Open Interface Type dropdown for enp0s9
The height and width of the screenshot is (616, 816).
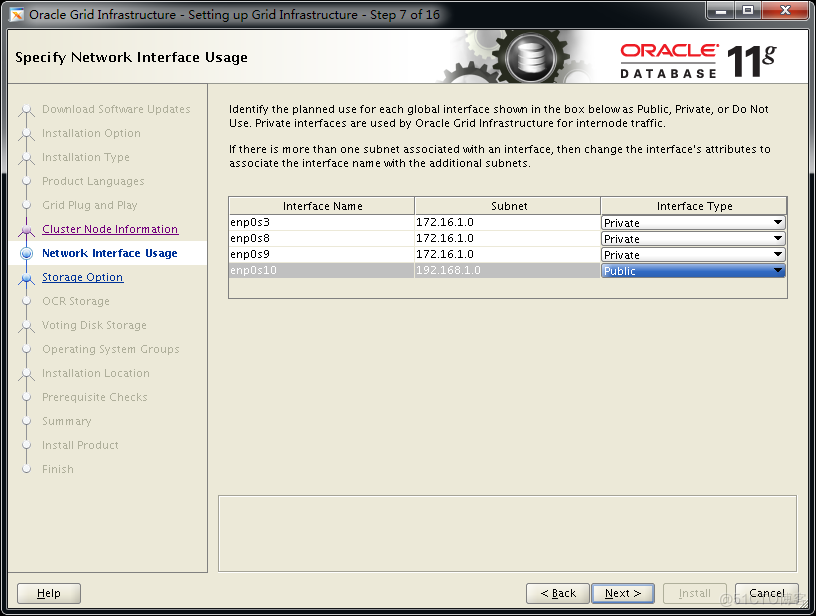click(x=693, y=255)
